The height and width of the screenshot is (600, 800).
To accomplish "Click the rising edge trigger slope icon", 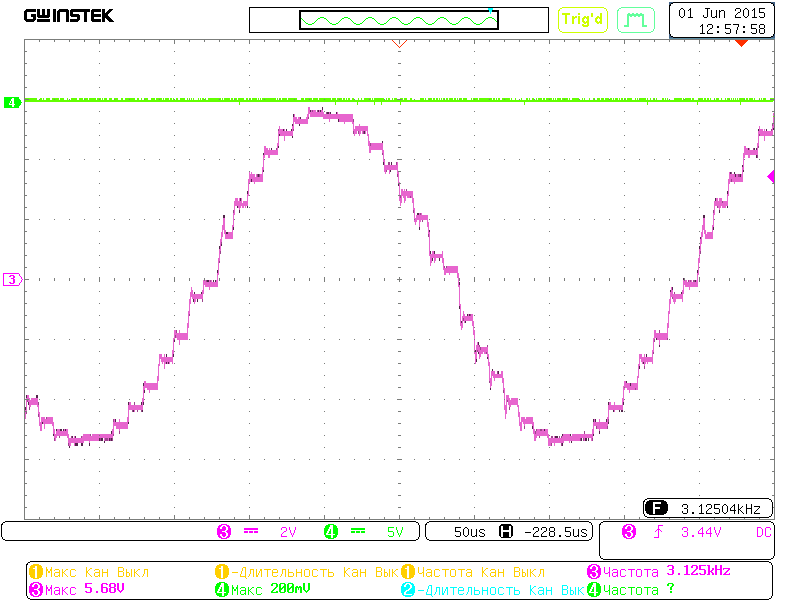I will tap(659, 532).
